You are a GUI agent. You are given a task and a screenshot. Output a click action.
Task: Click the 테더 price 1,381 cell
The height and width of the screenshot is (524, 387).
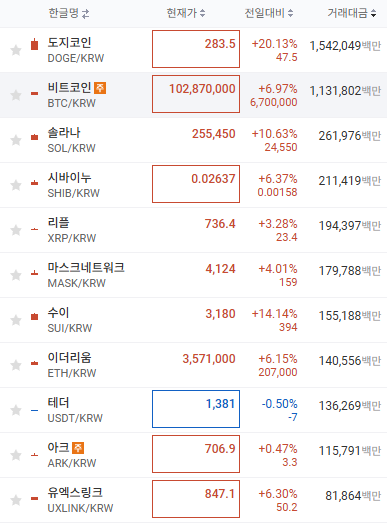[196, 409]
